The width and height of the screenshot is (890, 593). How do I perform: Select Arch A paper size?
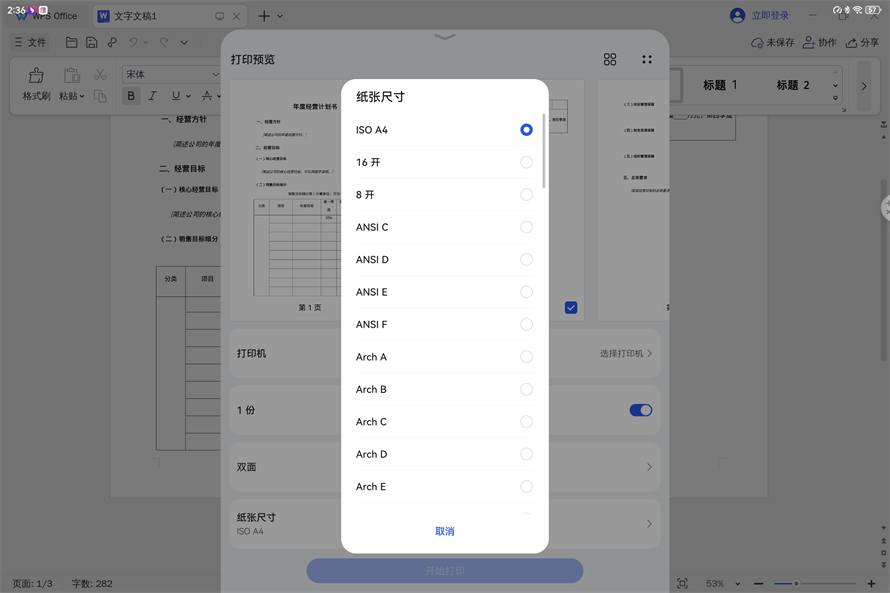[x=444, y=356]
